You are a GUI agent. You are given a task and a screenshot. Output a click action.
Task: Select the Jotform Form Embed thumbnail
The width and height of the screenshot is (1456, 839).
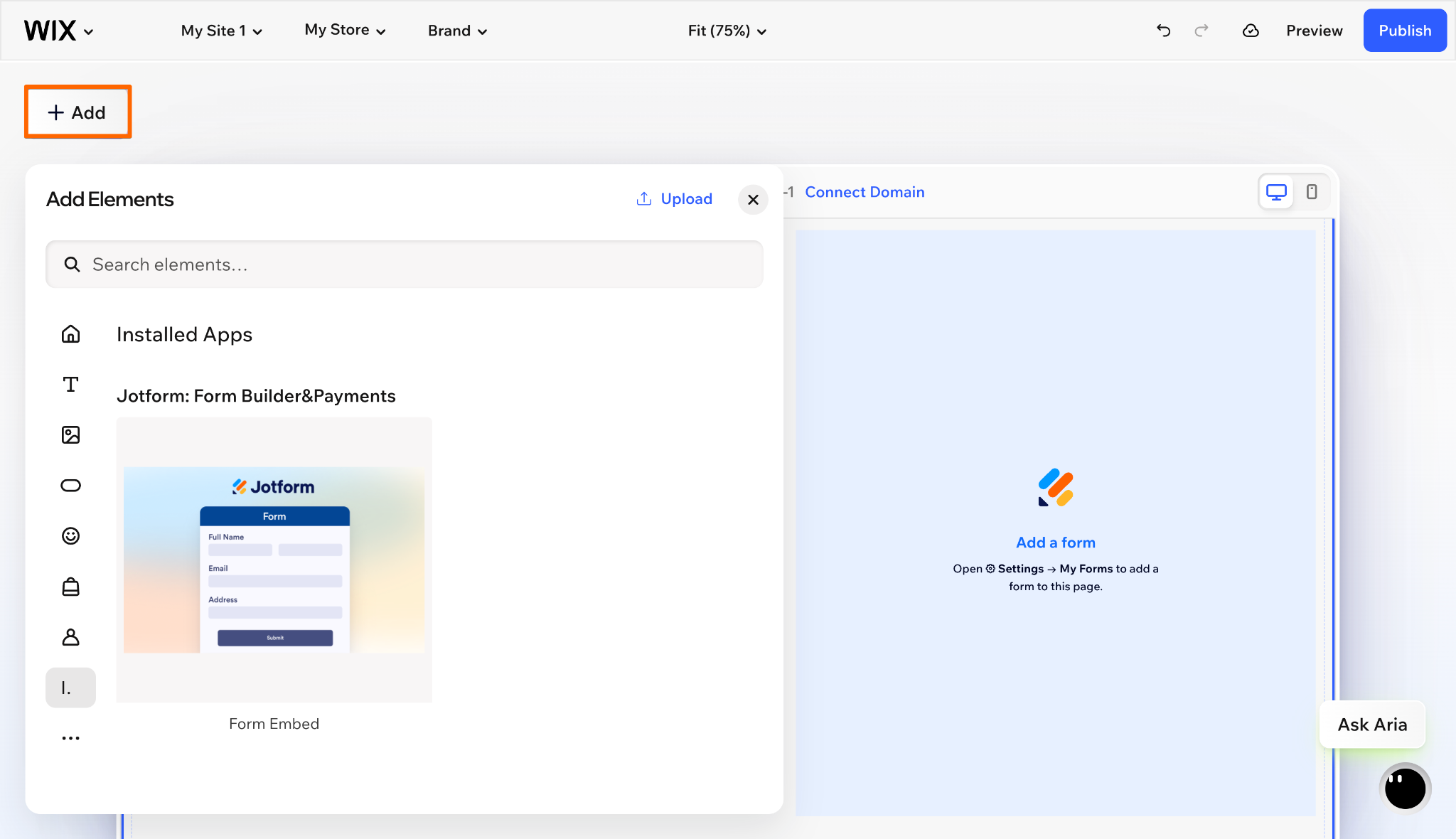[274, 560]
